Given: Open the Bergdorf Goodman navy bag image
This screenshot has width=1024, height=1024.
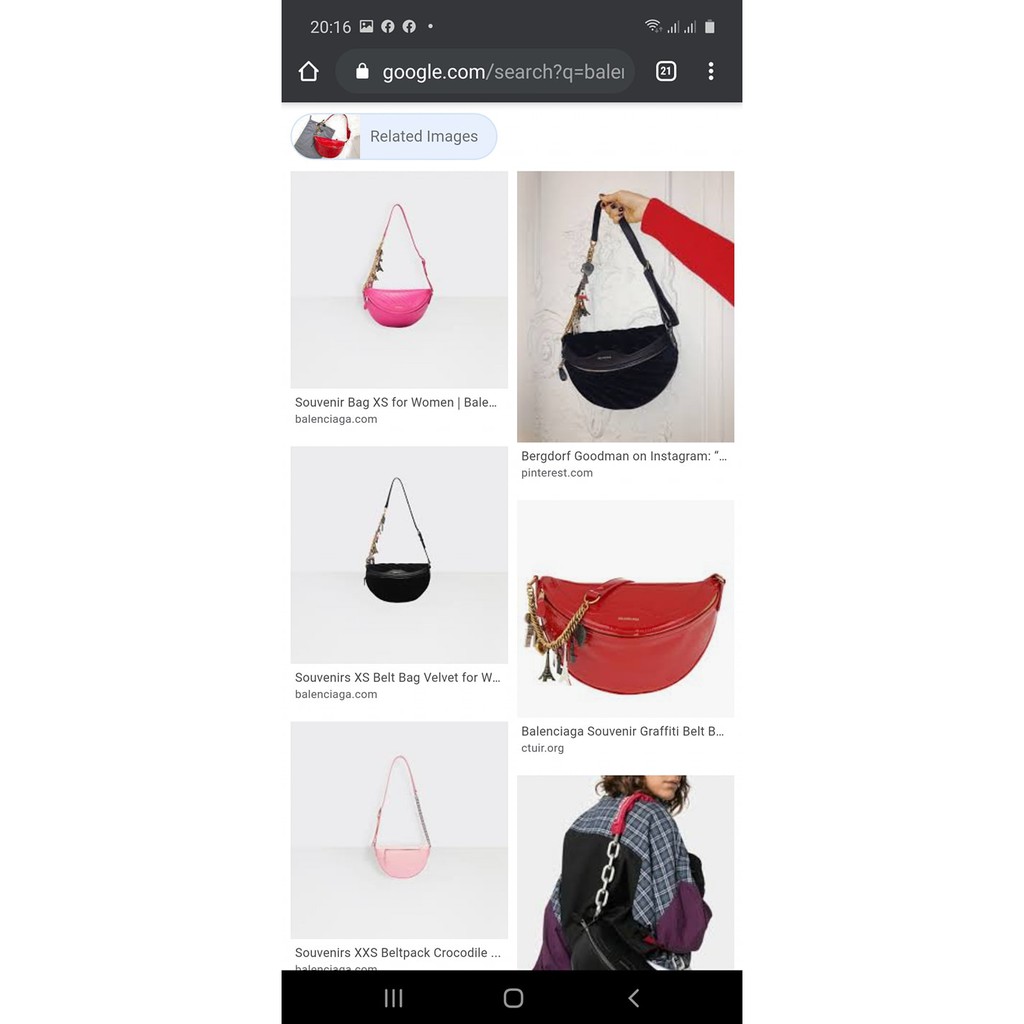Looking at the screenshot, I should tap(625, 306).
